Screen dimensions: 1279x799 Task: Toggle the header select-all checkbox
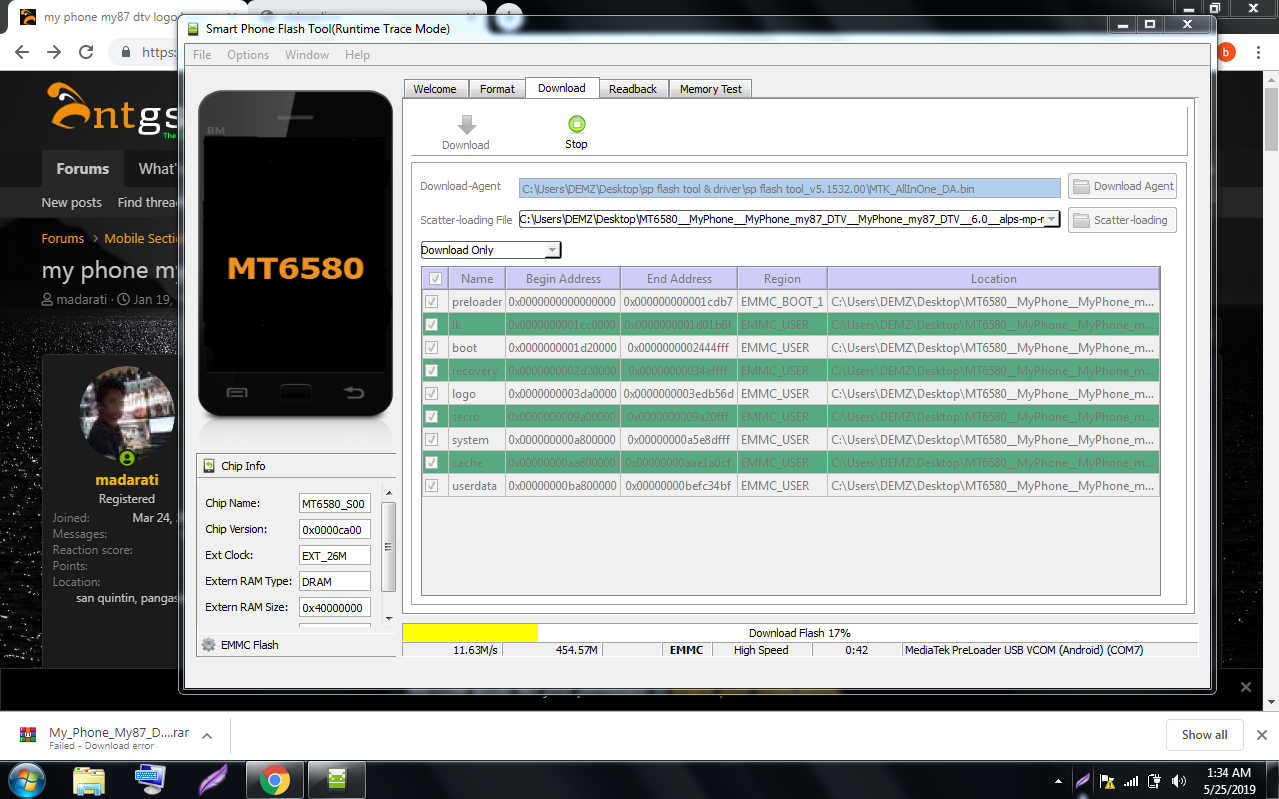[433, 279]
